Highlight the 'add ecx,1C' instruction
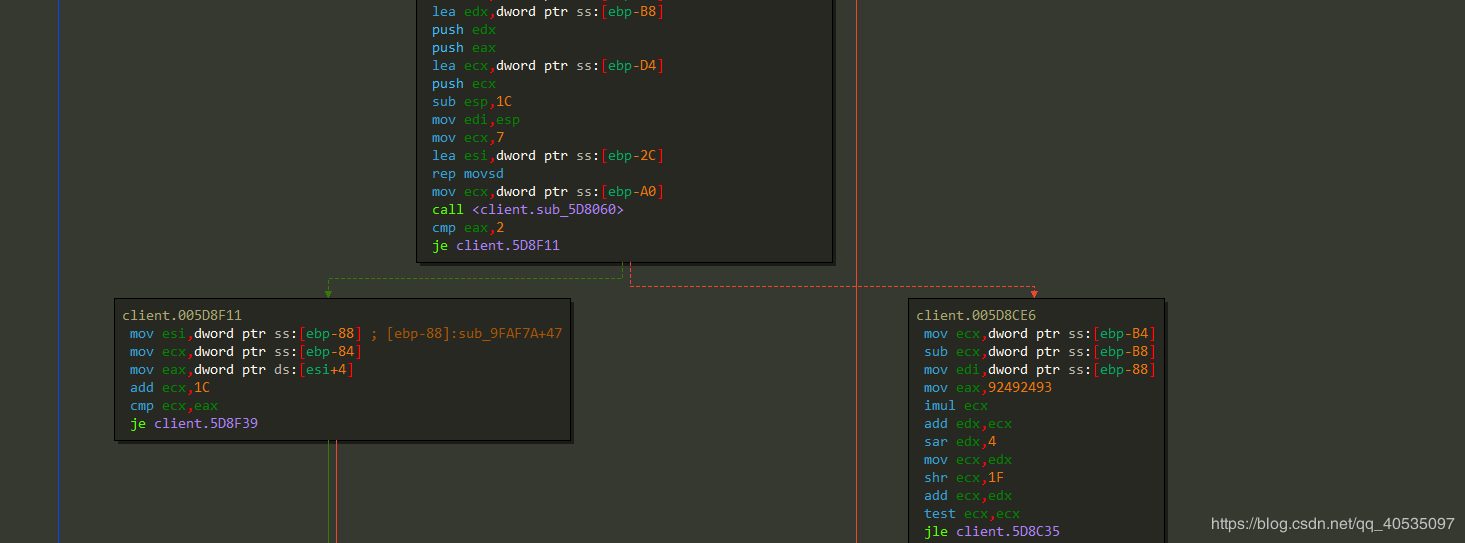Screen dimensions: 1465x543 (x=170, y=388)
